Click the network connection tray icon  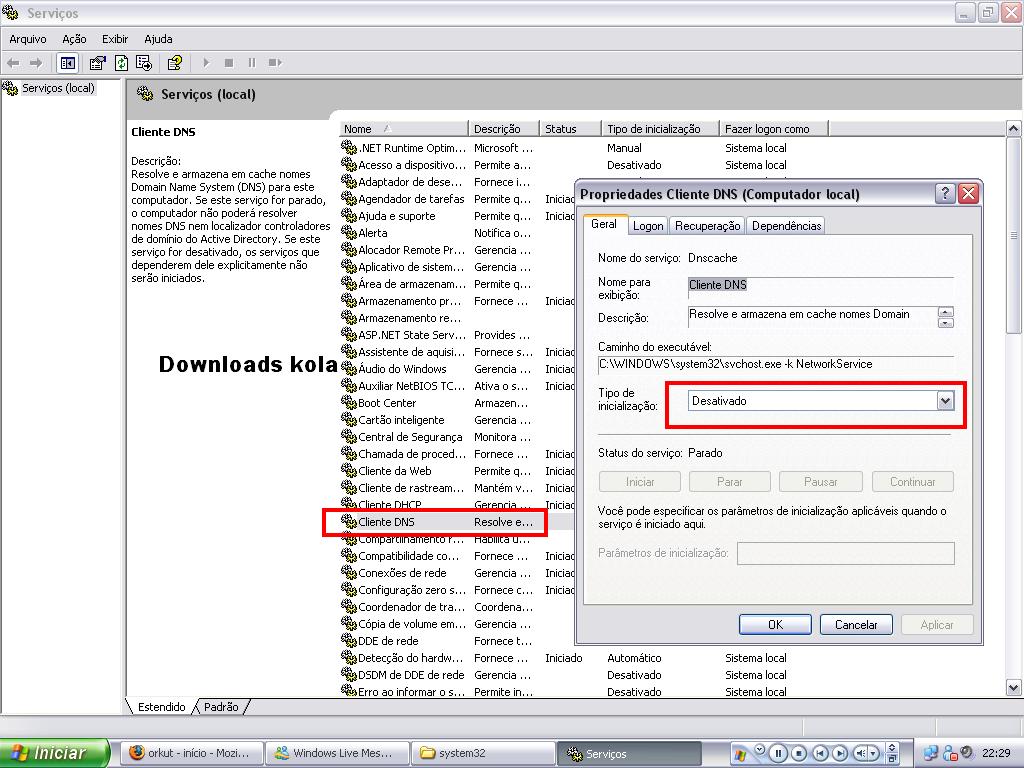931,753
